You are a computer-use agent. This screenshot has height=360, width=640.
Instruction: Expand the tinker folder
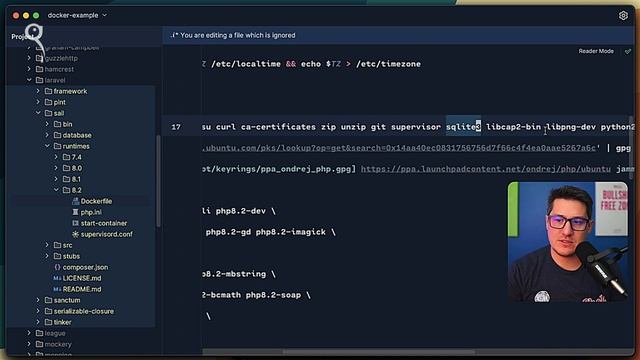38,322
